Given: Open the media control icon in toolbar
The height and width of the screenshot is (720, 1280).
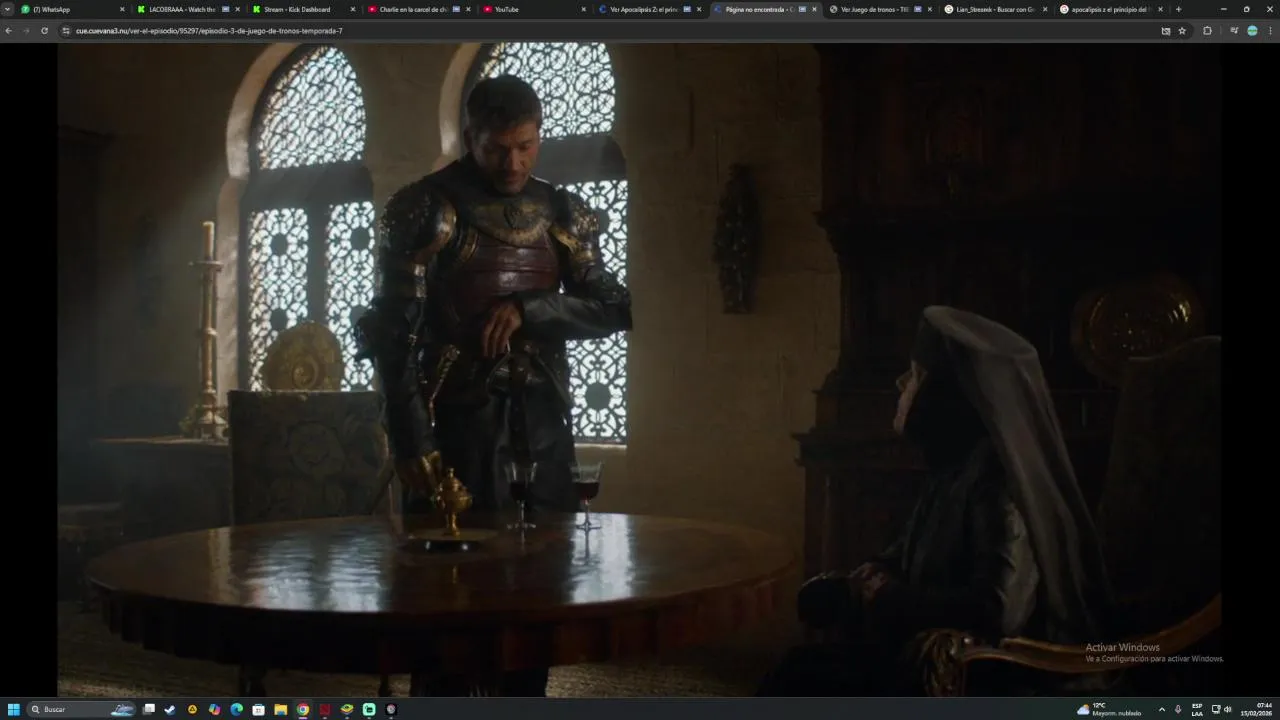Looking at the screenshot, I should (x=1234, y=31).
